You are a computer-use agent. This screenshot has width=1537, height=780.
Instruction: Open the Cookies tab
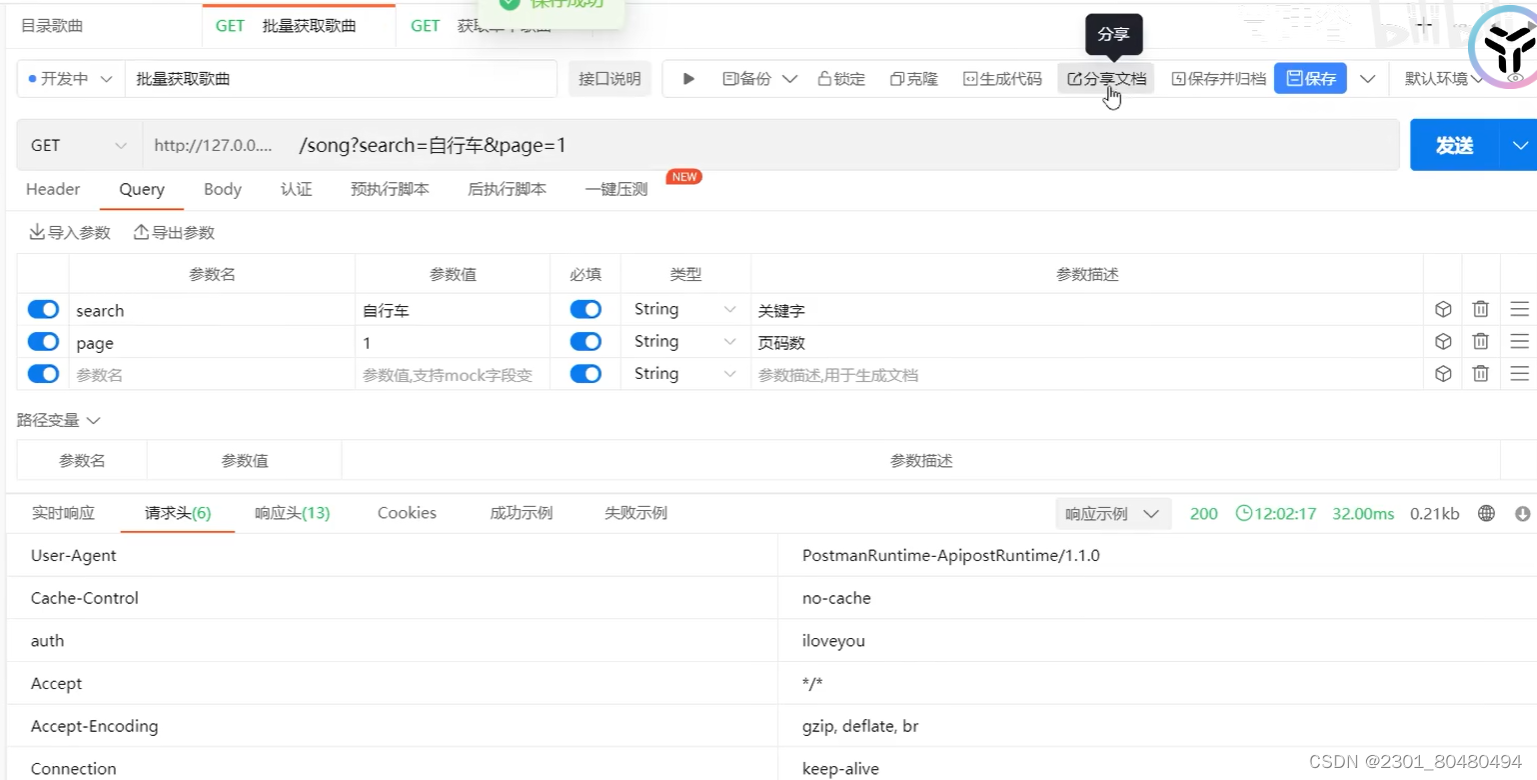(407, 513)
